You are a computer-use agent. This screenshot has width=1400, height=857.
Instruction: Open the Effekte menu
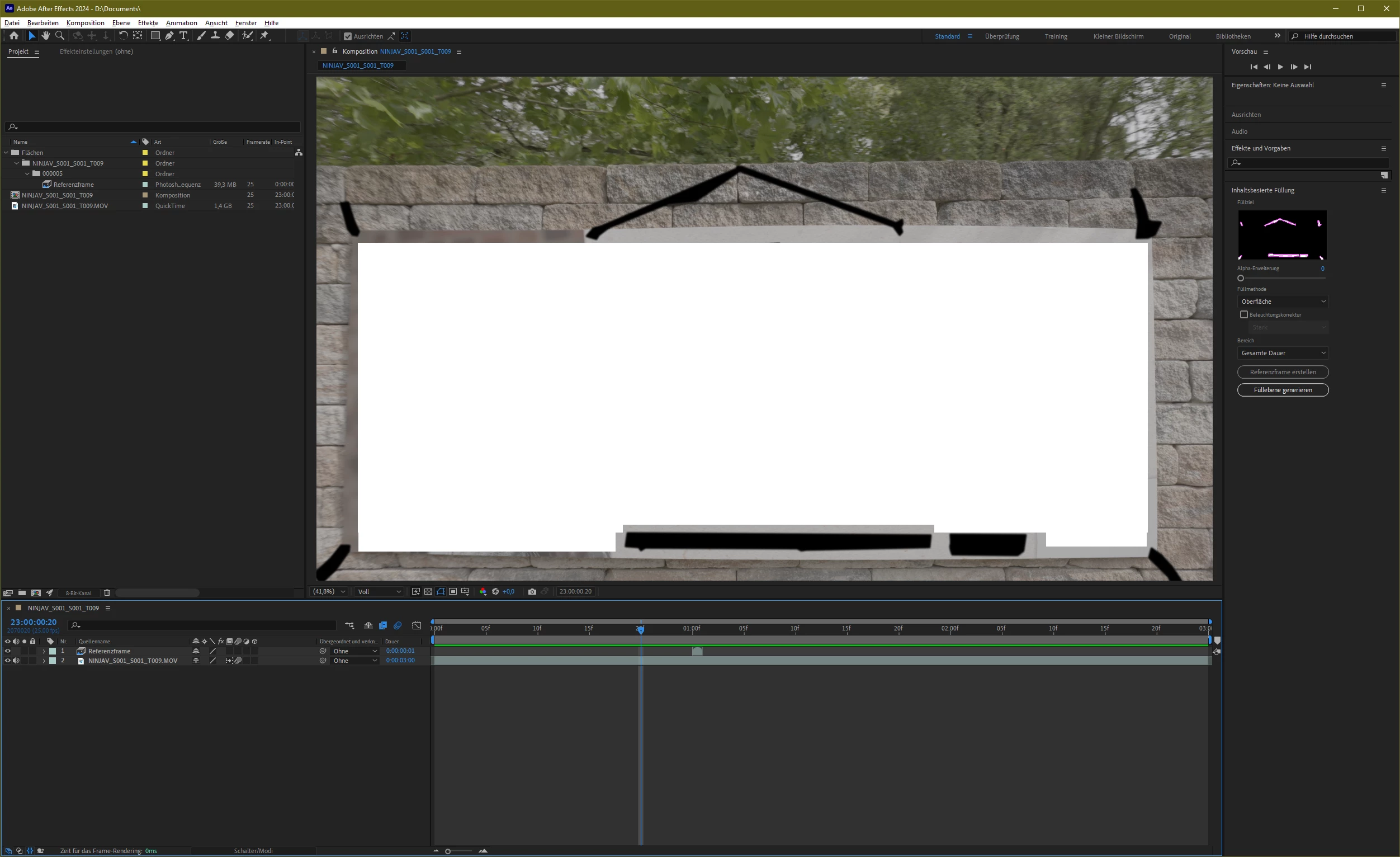coord(148,23)
